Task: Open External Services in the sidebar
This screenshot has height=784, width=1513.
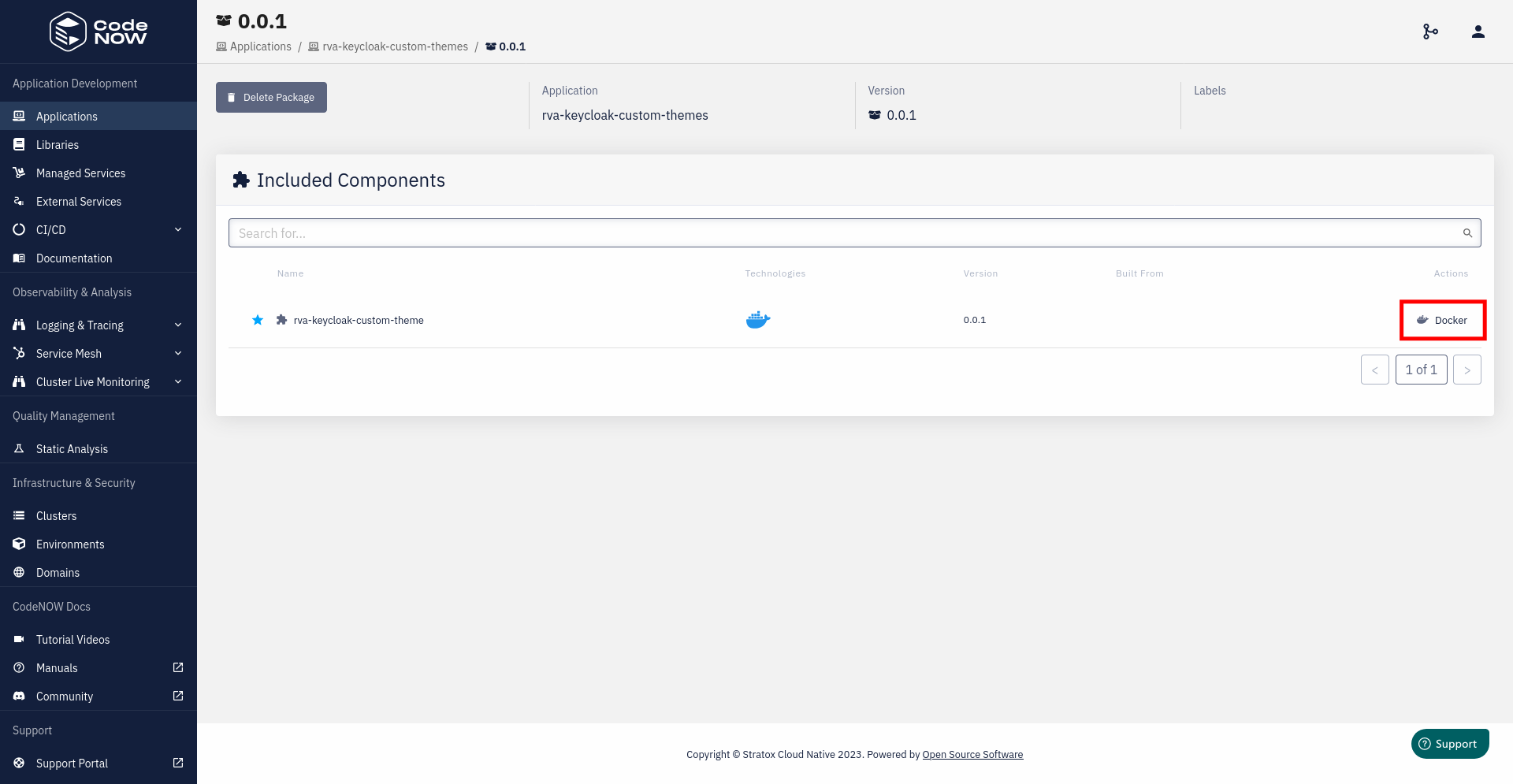Action: pyautogui.click(x=99, y=201)
